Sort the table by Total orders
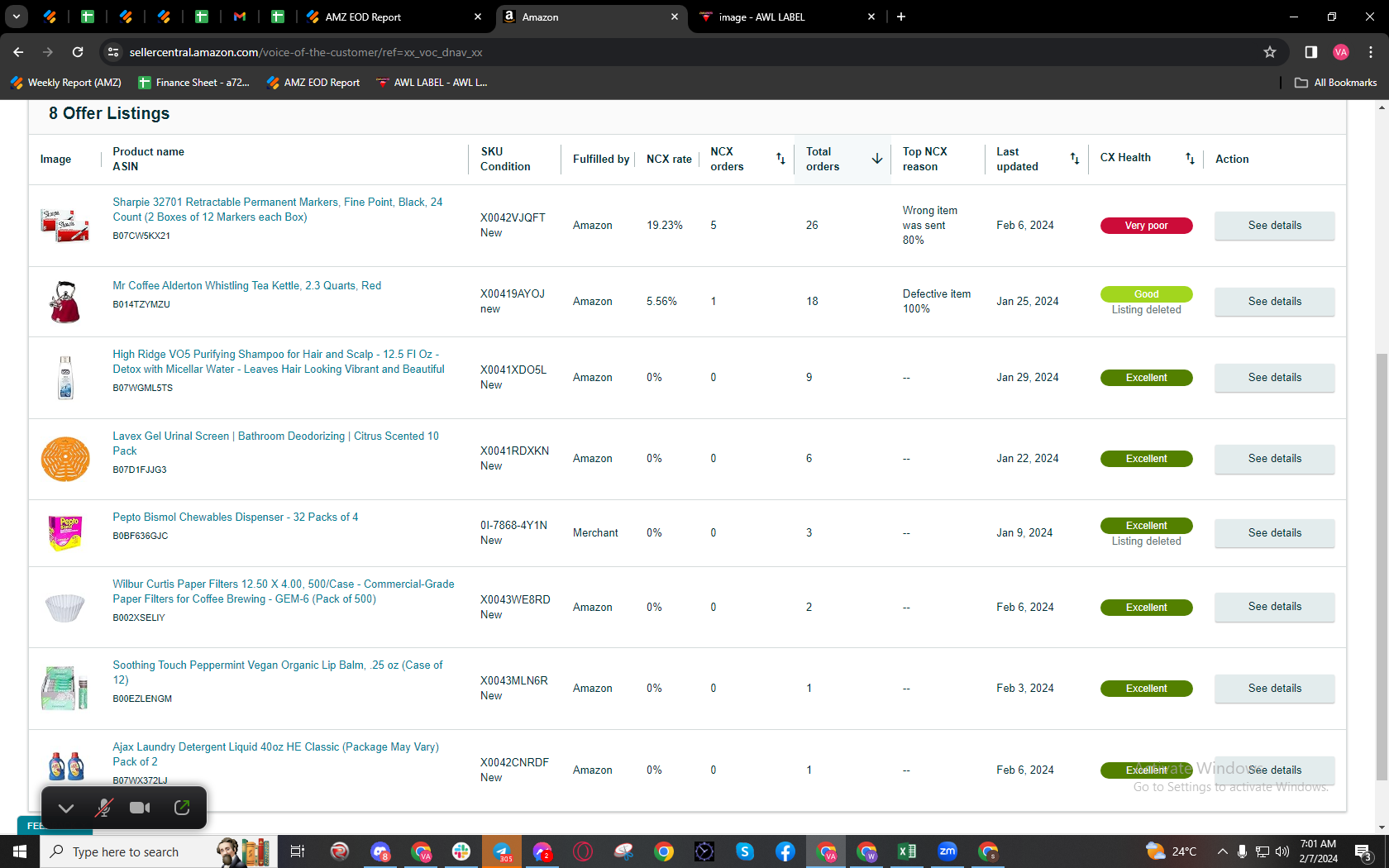The image size is (1389, 868). [877, 159]
